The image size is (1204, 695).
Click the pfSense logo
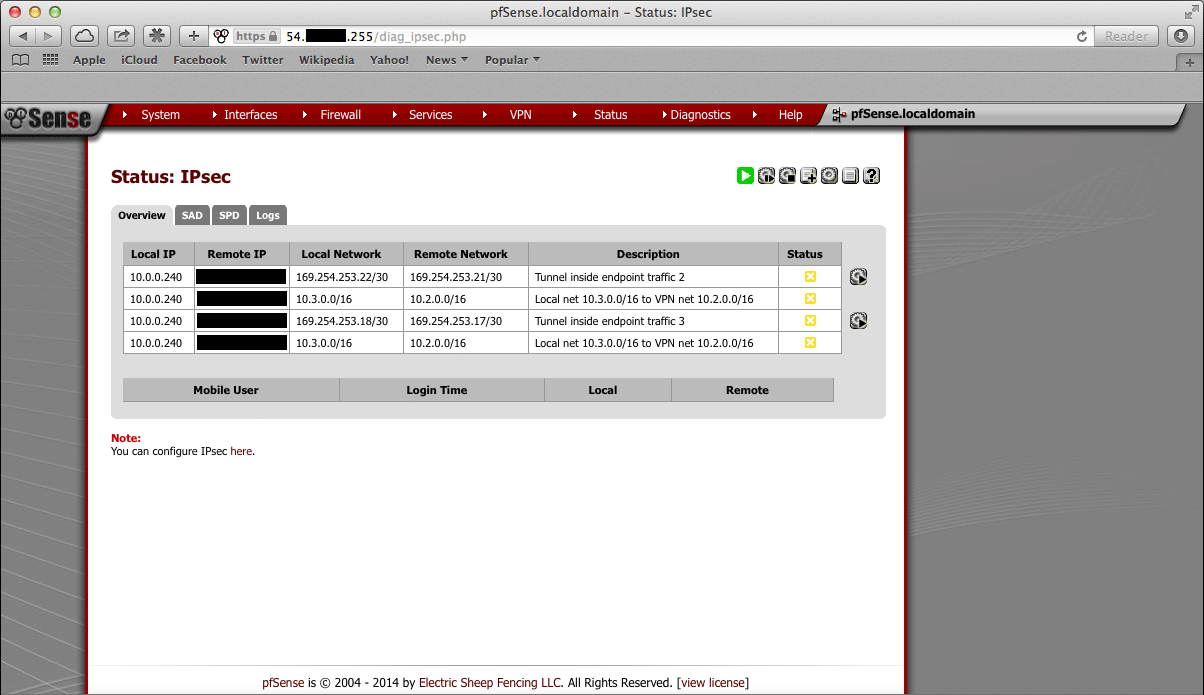[x=48, y=117]
